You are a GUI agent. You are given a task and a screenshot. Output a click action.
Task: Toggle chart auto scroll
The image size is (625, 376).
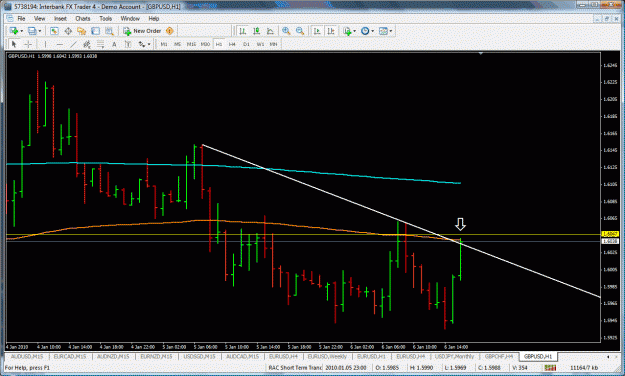click(x=317, y=31)
